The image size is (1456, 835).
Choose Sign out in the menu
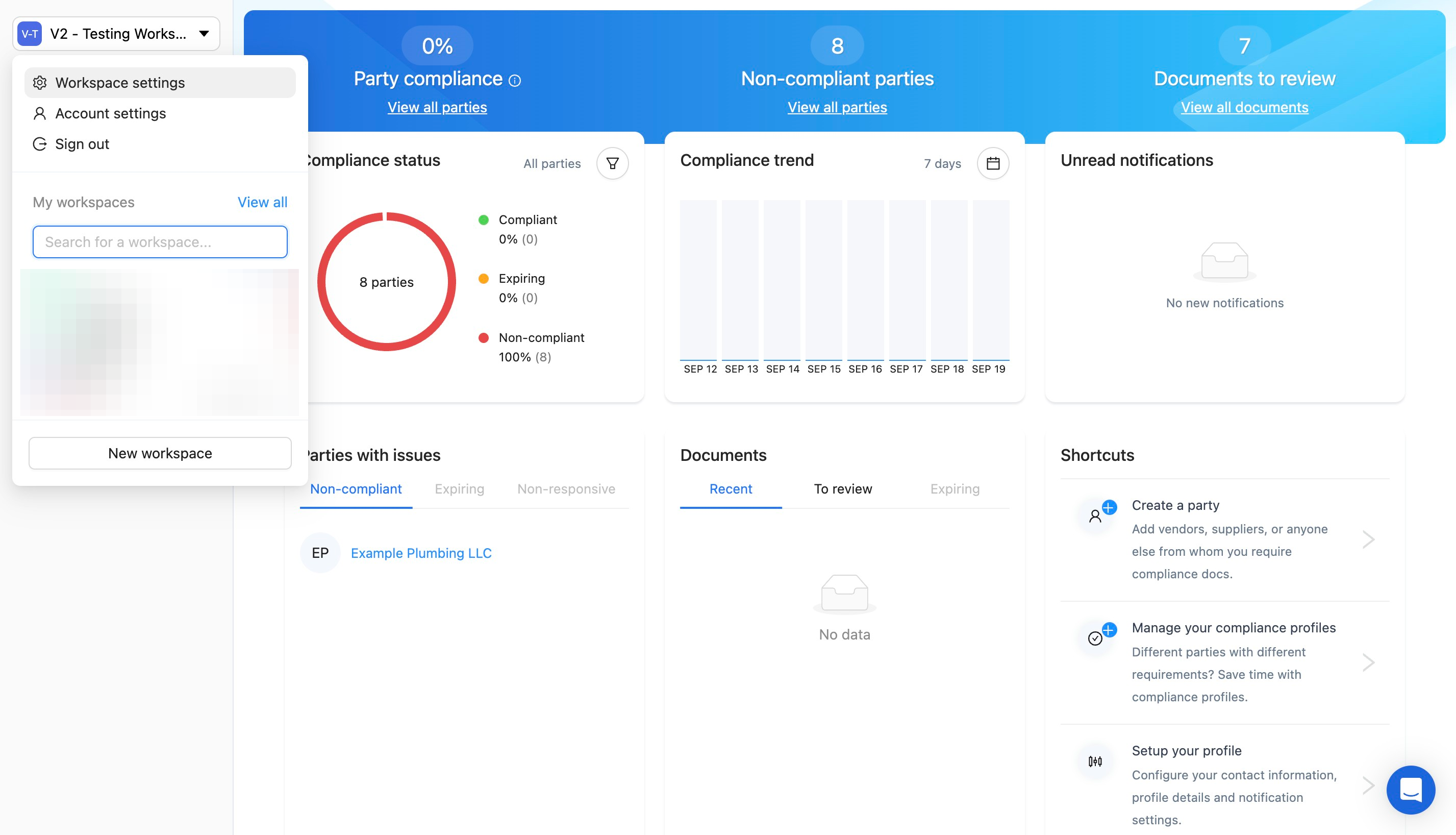82,144
